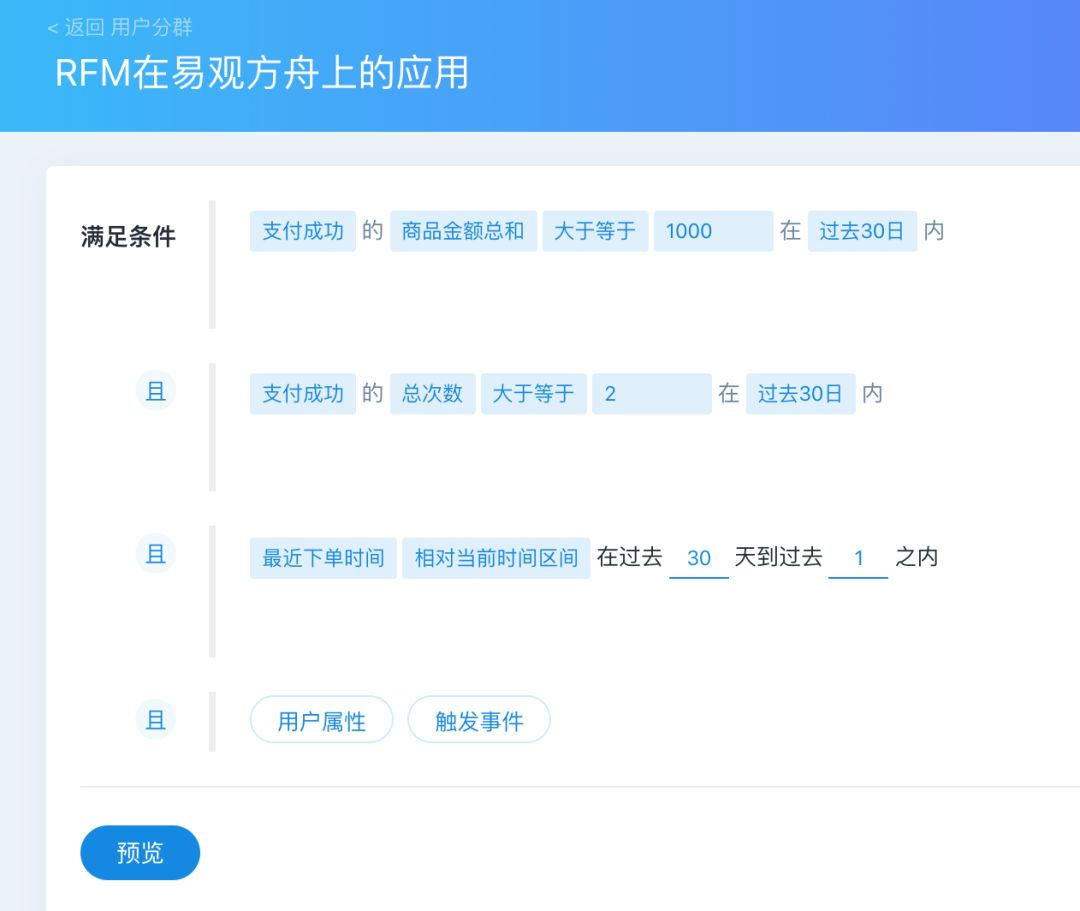
Task: Go back via 返回 用户分群 link
Action: [x=120, y=27]
